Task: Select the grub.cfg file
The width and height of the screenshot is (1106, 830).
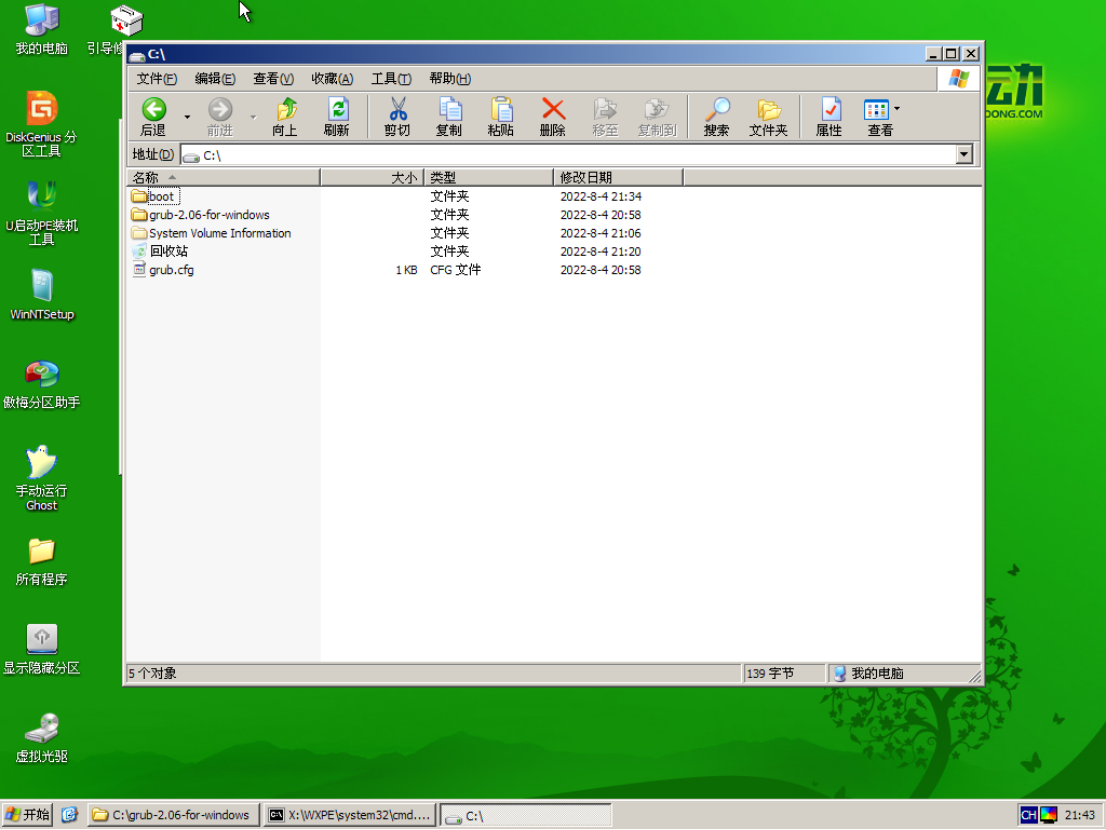Action: (x=164, y=270)
